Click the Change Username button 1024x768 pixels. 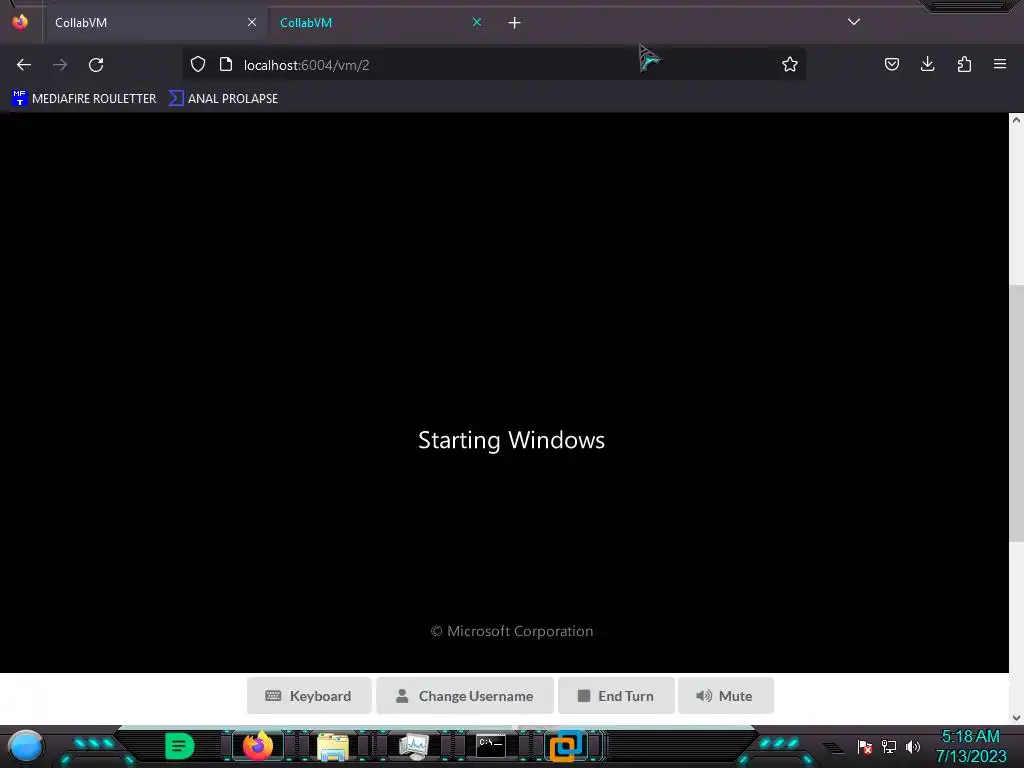click(465, 696)
